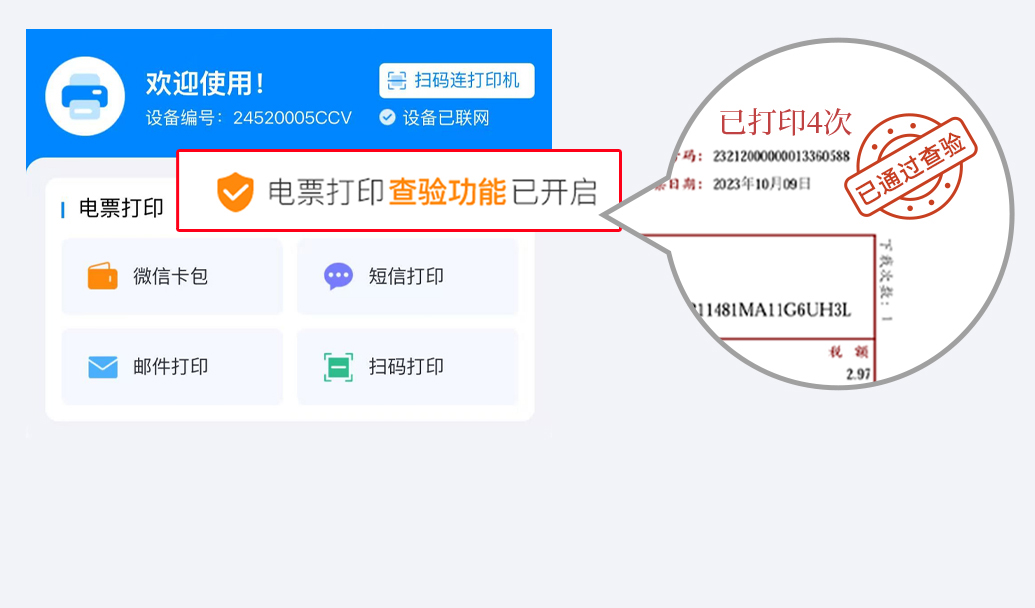This screenshot has width=1035, height=608.
Task: Click the 设备已联网 status label
Action: click(x=446, y=118)
